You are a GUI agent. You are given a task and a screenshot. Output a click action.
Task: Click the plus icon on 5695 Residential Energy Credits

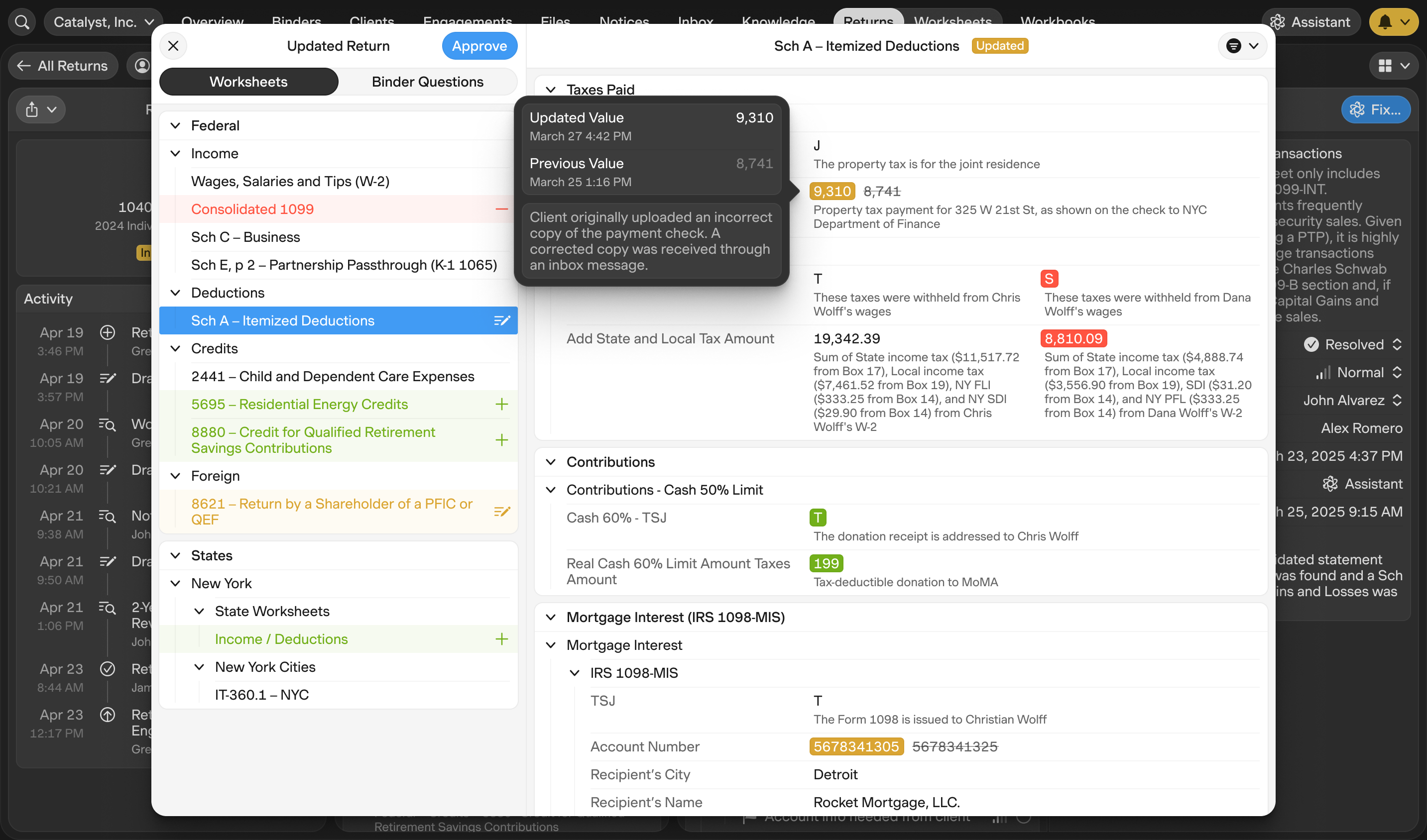501,404
